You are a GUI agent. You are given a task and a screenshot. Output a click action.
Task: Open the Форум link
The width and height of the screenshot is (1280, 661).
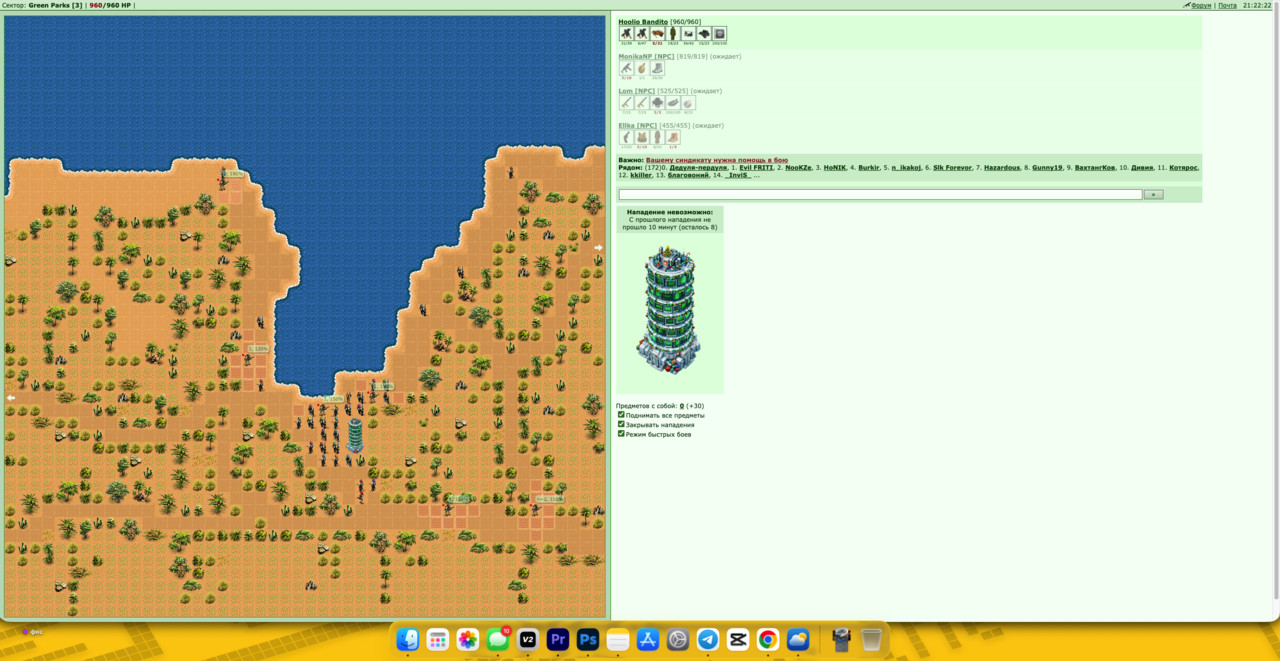pos(1201,5)
